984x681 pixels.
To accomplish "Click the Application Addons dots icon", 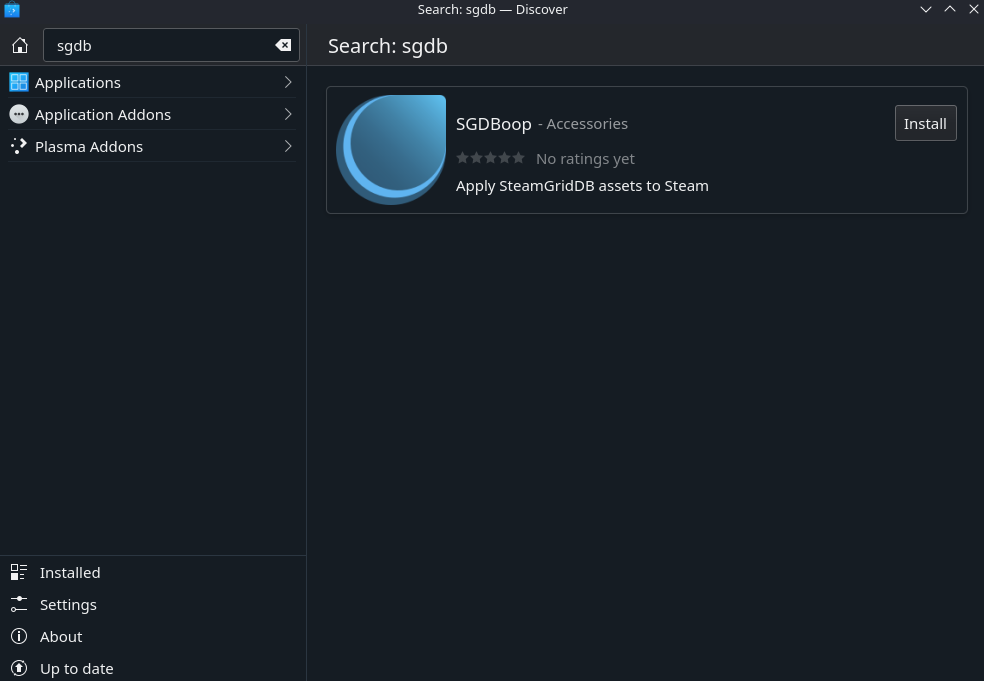I will coord(19,114).
